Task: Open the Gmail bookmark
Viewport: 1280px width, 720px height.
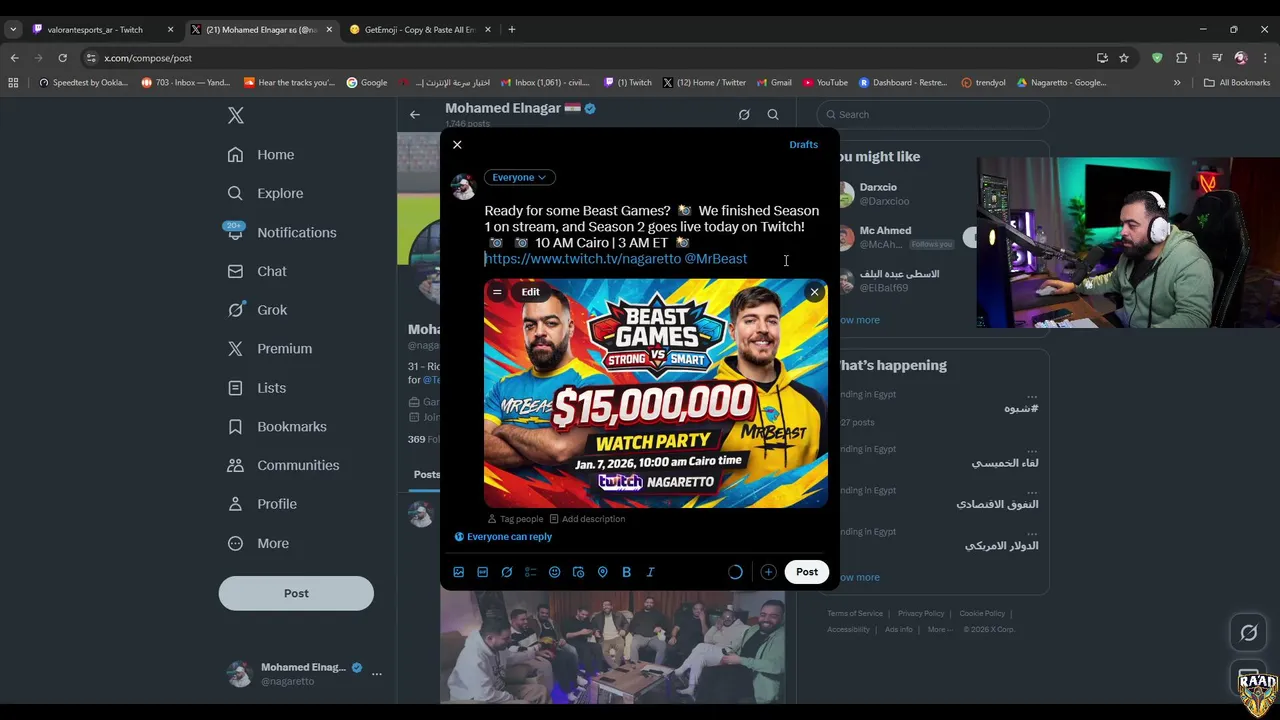Action: [775, 83]
